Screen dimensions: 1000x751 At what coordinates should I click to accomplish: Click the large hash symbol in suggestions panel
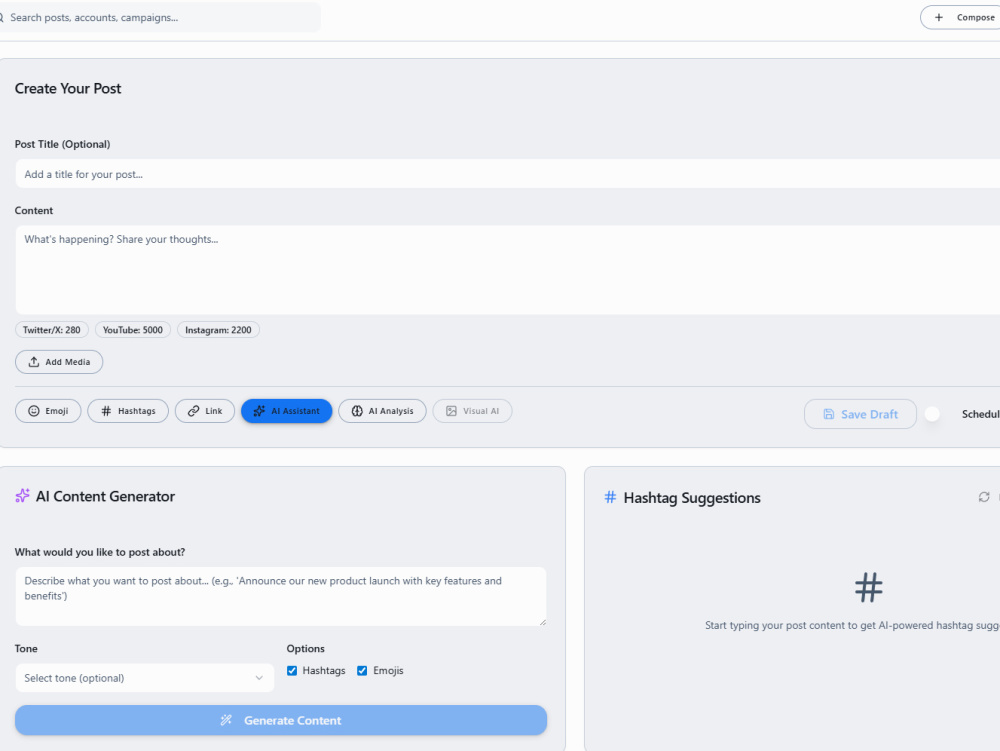click(869, 588)
